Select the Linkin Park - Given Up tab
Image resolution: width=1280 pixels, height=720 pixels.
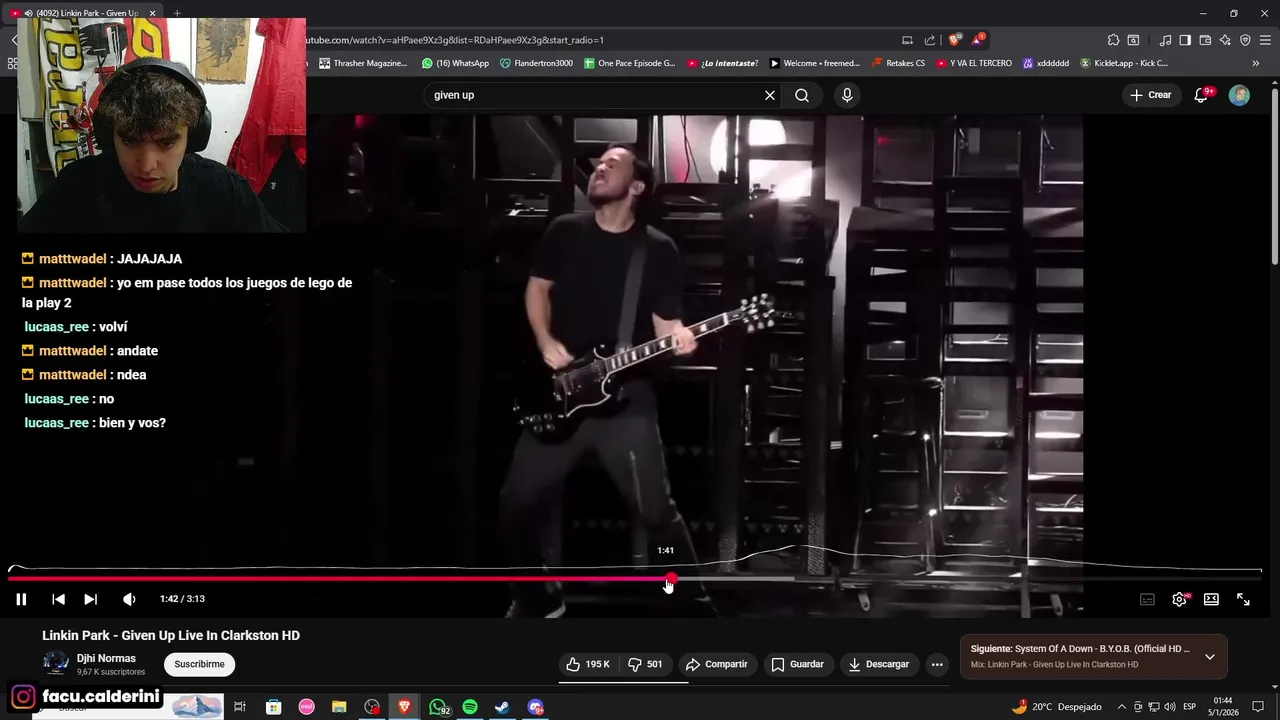click(x=85, y=13)
